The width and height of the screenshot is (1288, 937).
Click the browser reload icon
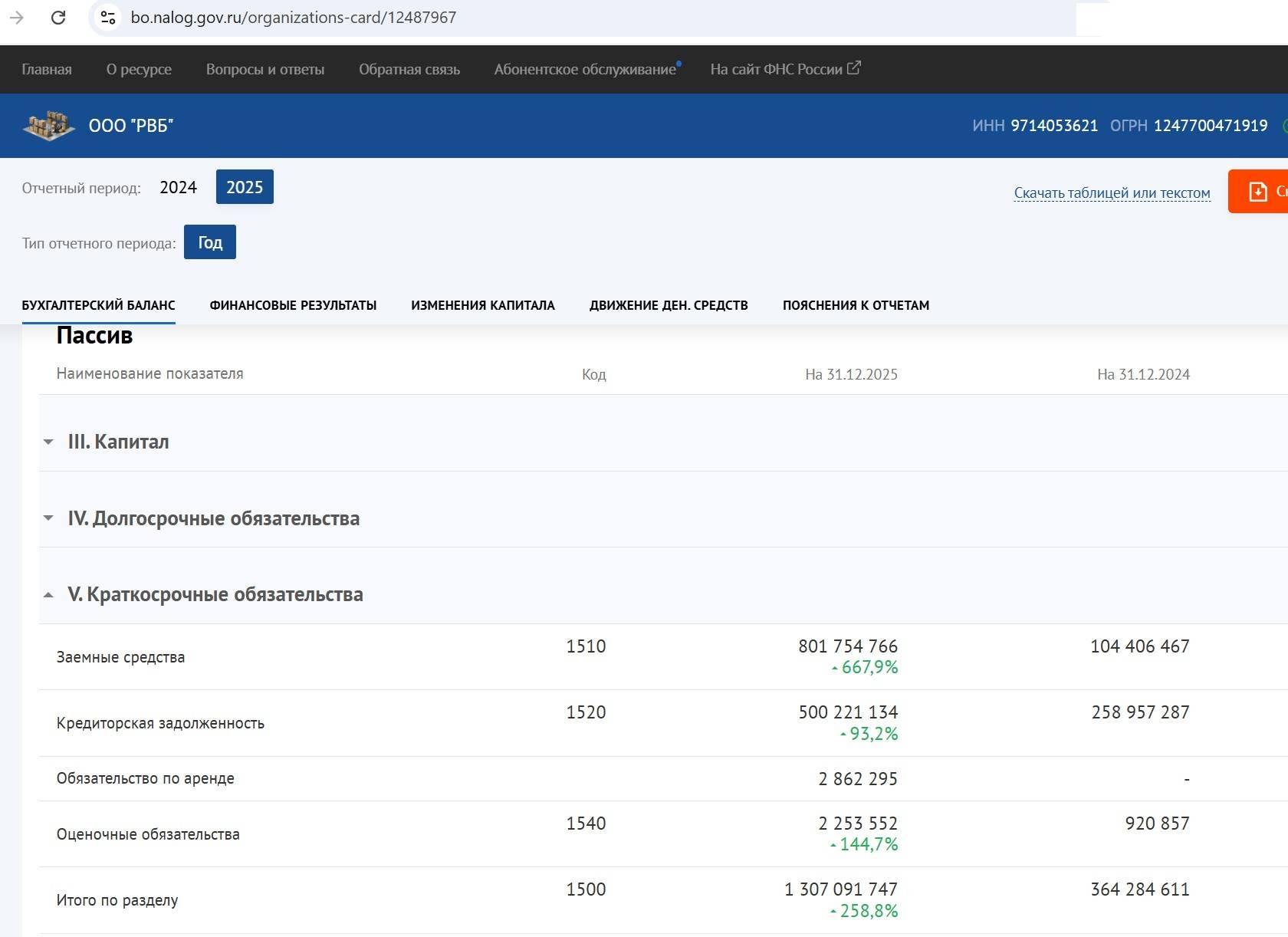coord(58,18)
